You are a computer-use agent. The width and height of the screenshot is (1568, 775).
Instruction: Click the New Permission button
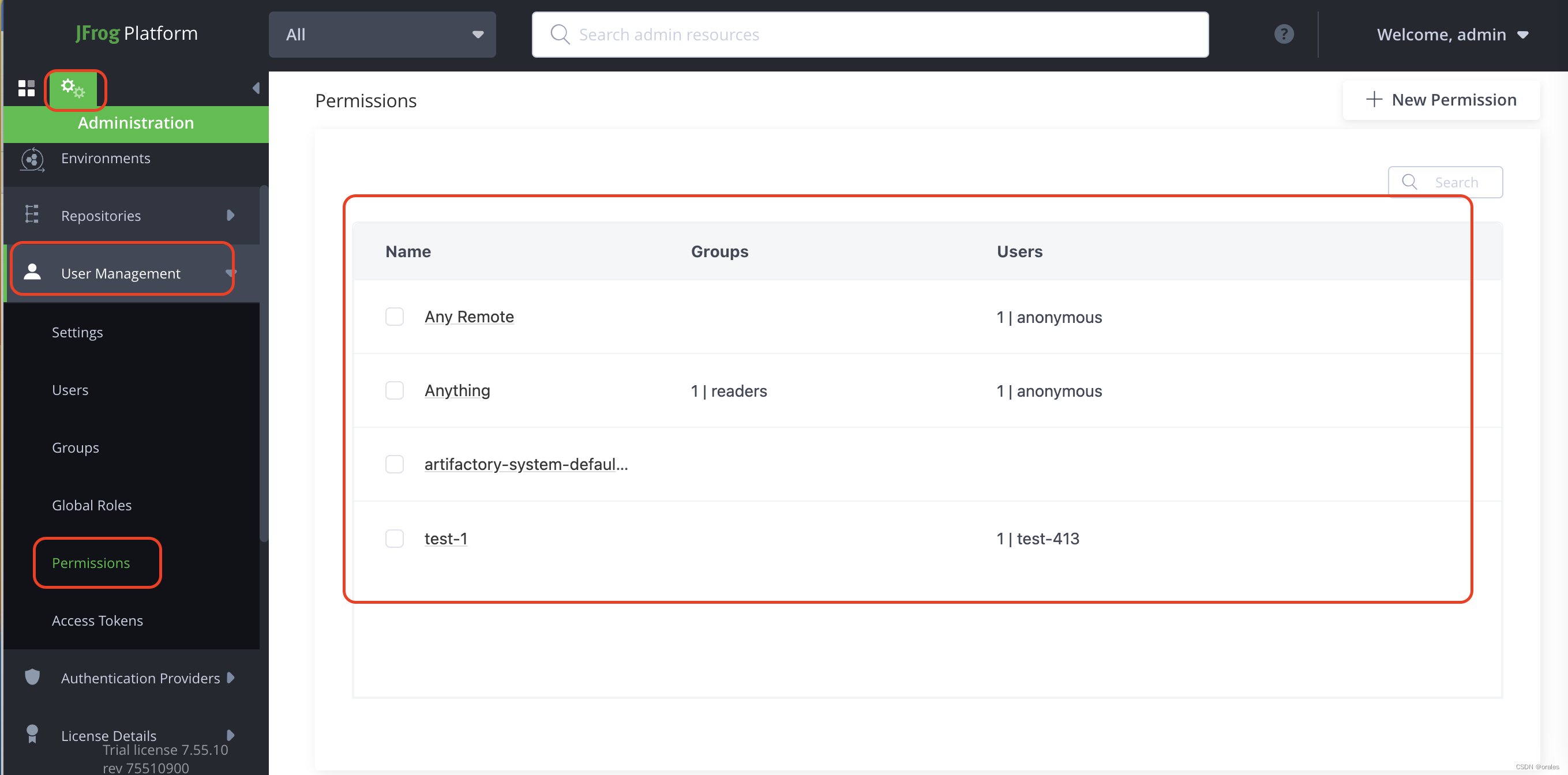coord(1441,100)
